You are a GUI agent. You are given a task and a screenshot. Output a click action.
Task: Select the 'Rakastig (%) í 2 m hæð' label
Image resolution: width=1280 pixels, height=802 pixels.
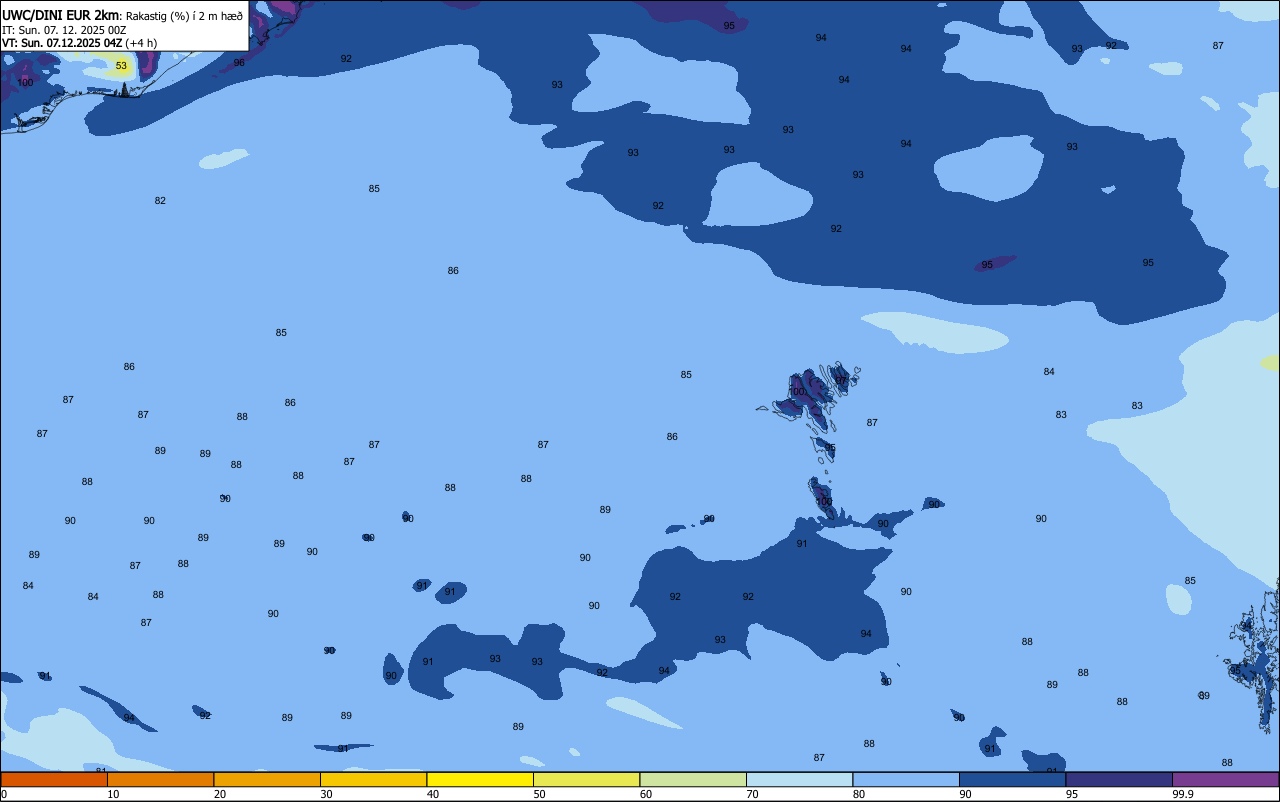(184, 16)
